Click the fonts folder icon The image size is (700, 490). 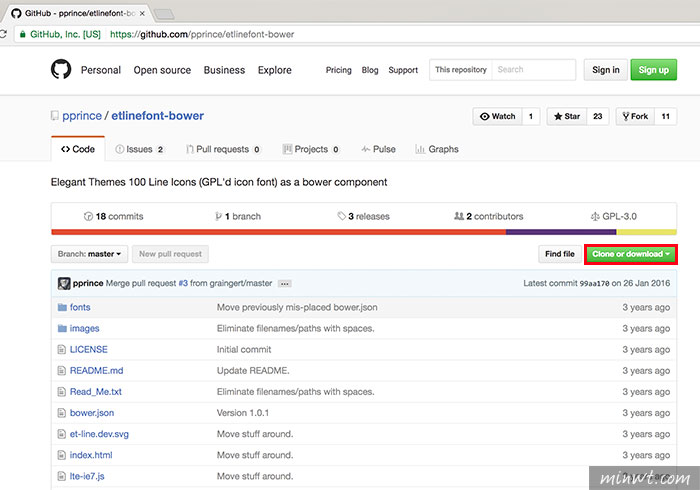tap(62, 307)
